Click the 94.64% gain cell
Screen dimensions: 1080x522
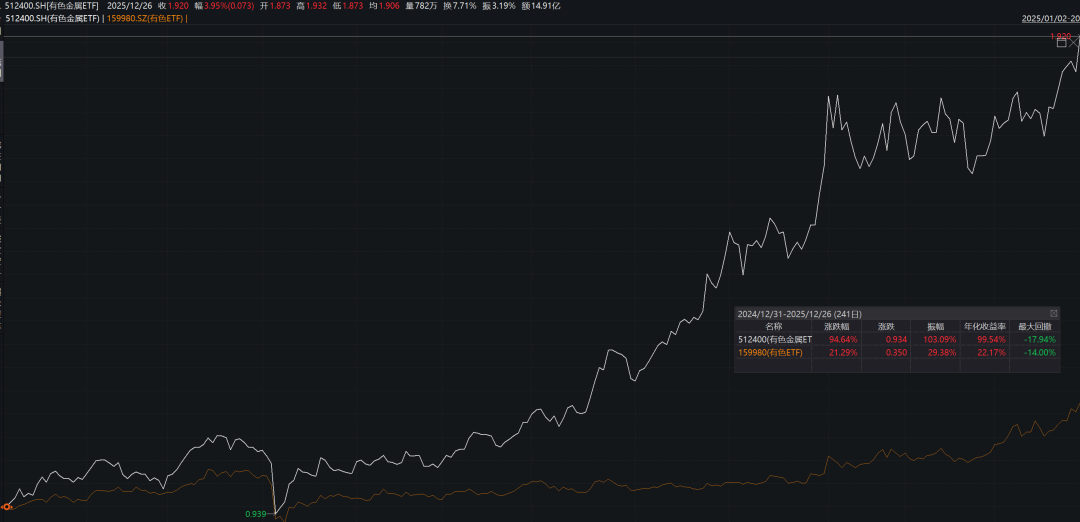point(844,340)
